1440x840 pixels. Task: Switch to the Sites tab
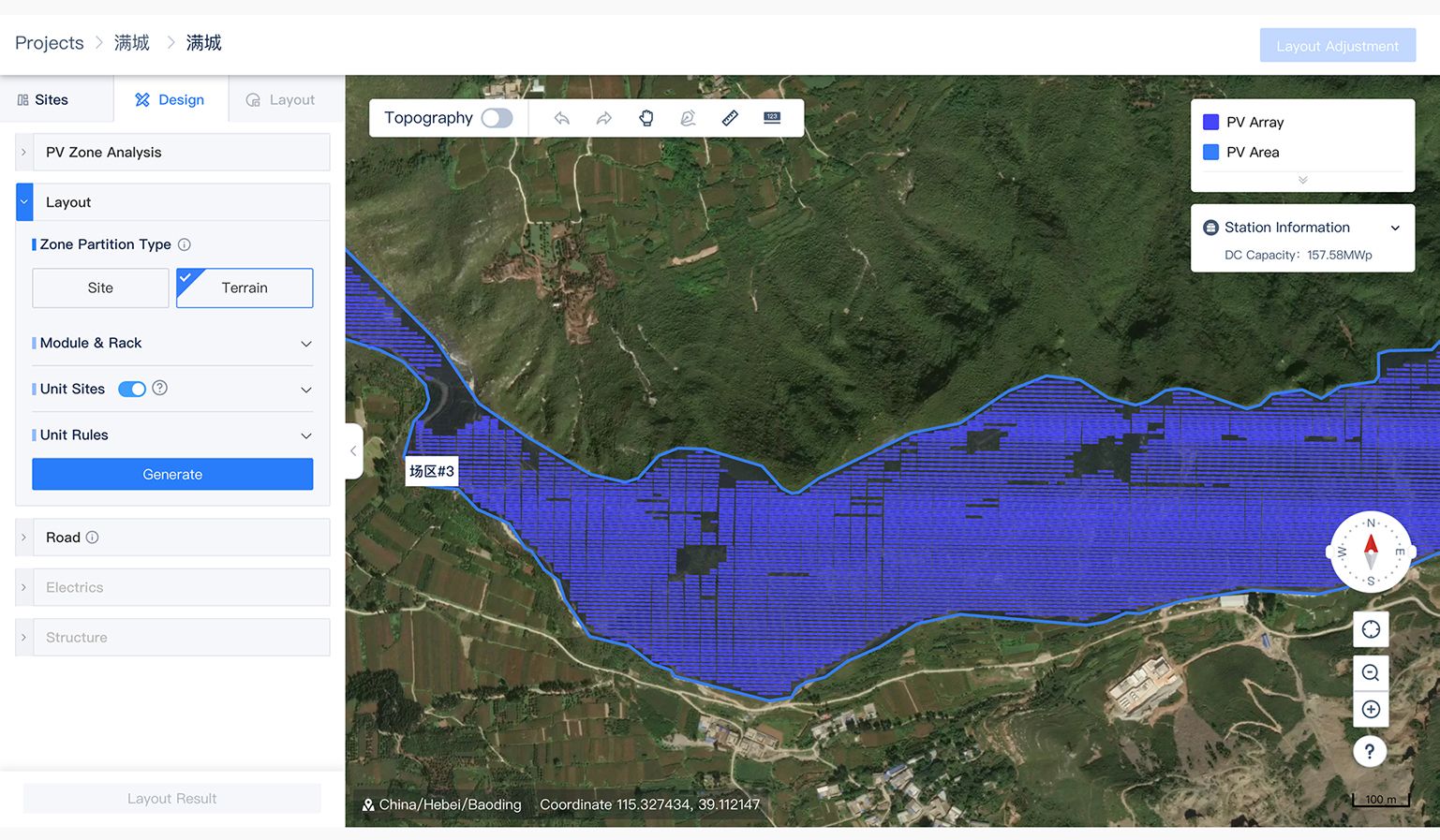click(x=43, y=100)
